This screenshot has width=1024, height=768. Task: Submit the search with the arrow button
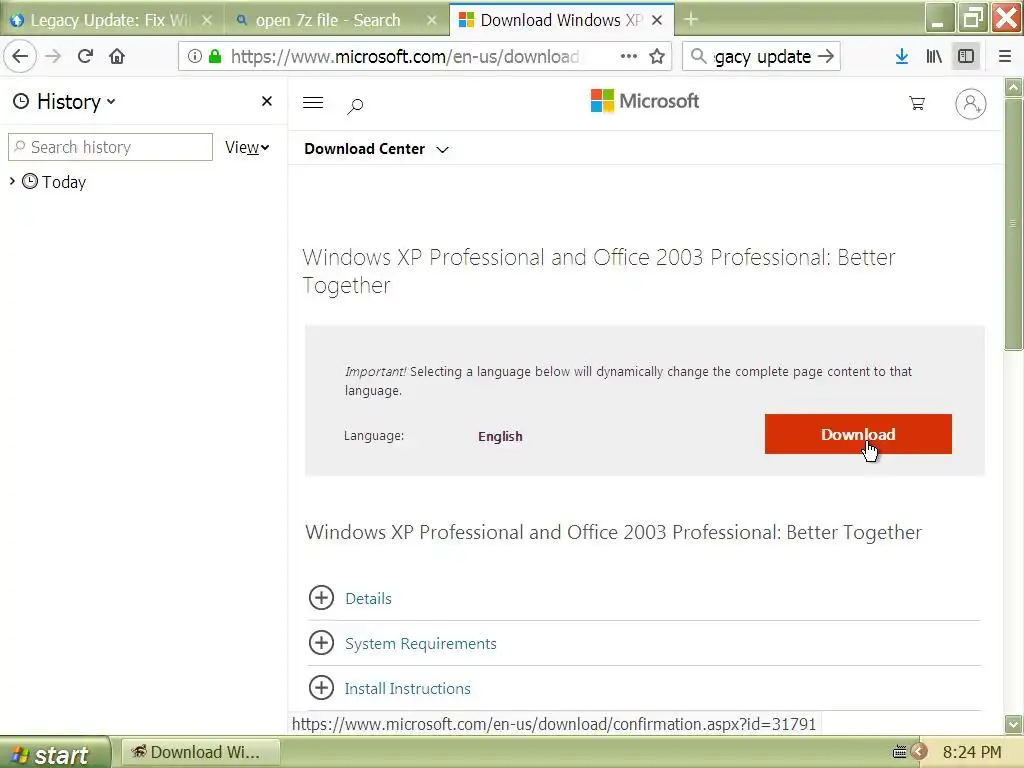tap(826, 56)
